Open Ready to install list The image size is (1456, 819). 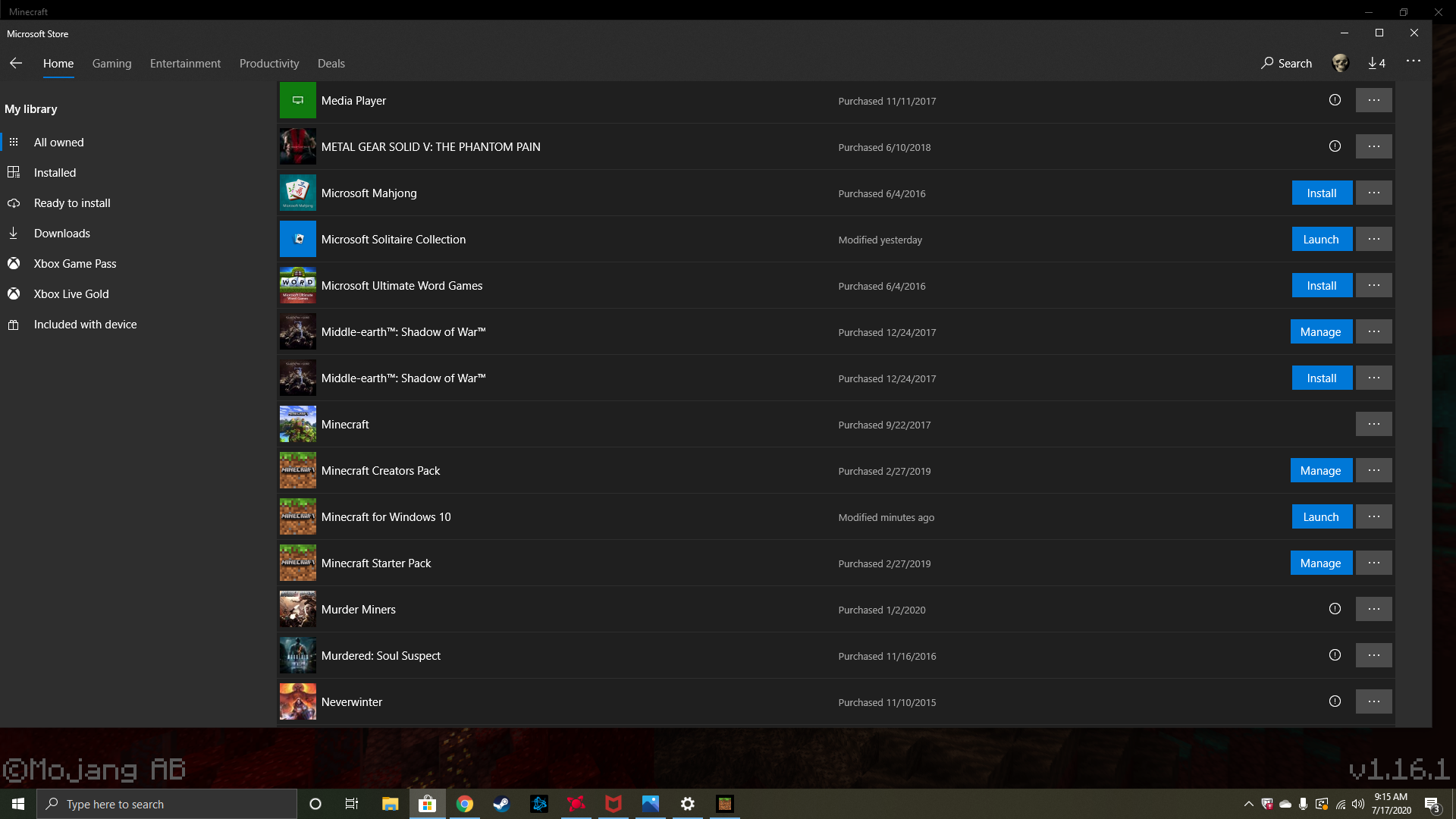pyautogui.click(x=136, y=203)
